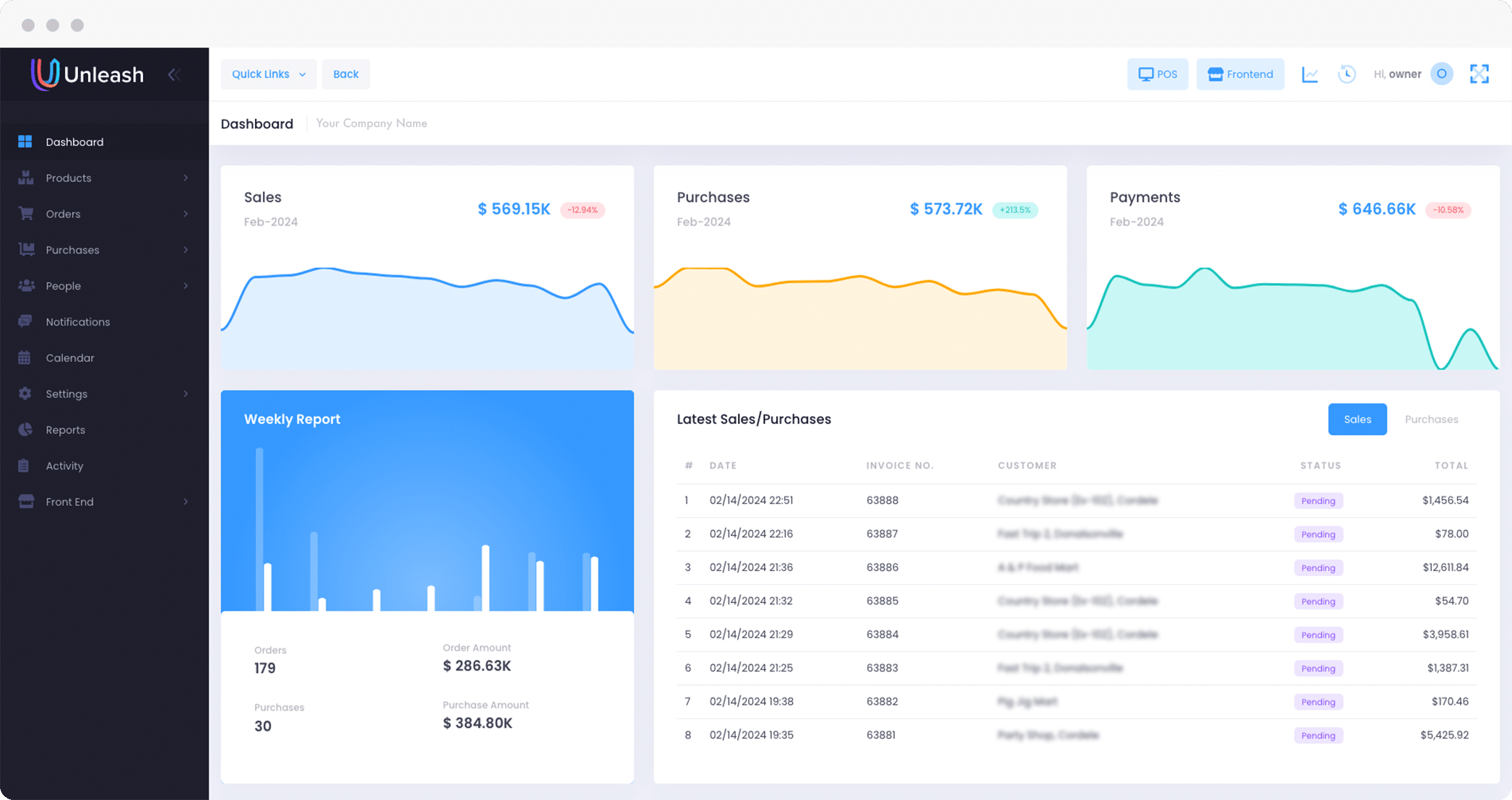Open Calendar from the sidebar
Viewport: 1512px width, 800px height.
pyautogui.click(x=69, y=358)
